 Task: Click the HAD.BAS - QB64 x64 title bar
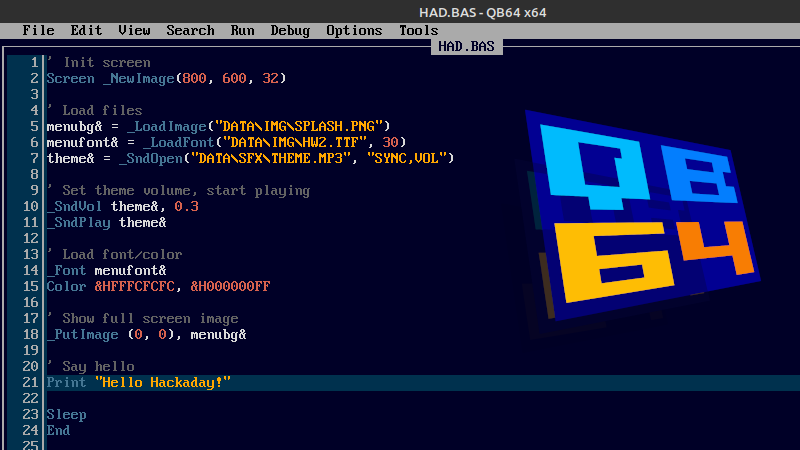click(474, 11)
